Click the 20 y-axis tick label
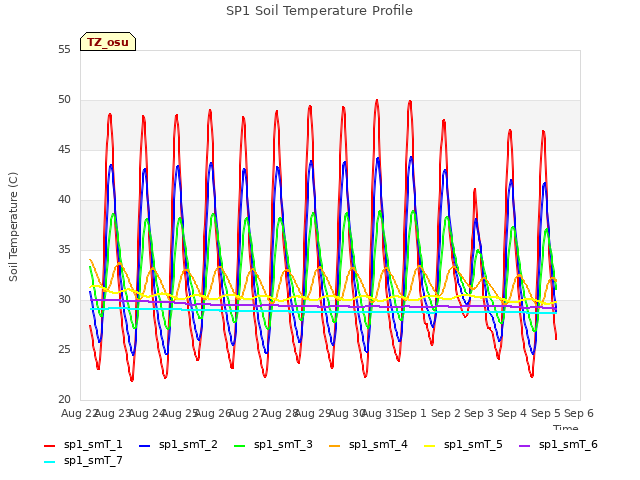This screenshot has height=480, width=640. click(x=64, y=400)
